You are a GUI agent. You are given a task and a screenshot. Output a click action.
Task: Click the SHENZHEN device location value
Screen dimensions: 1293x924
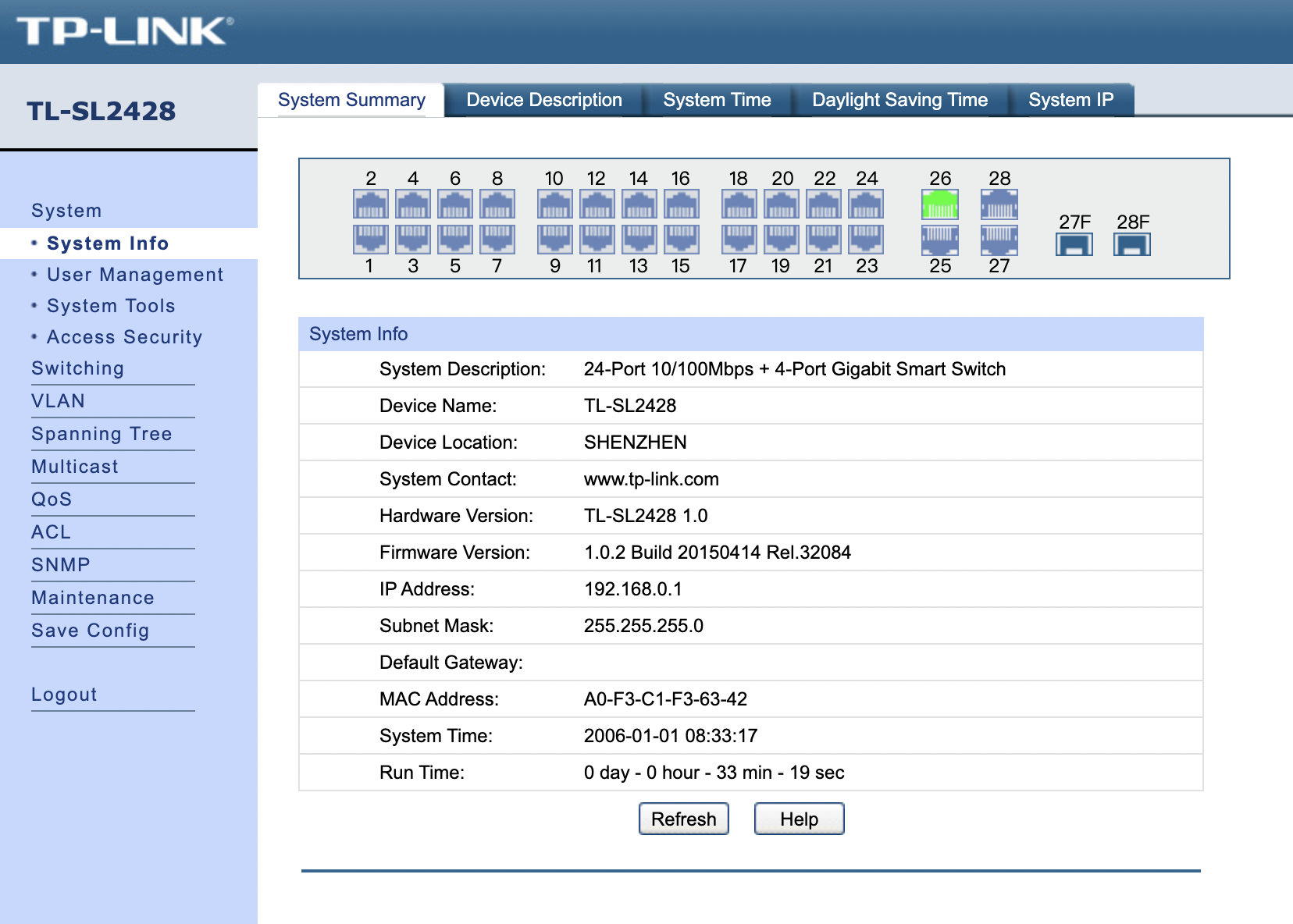pyautogui.click(x=636, y=442)
